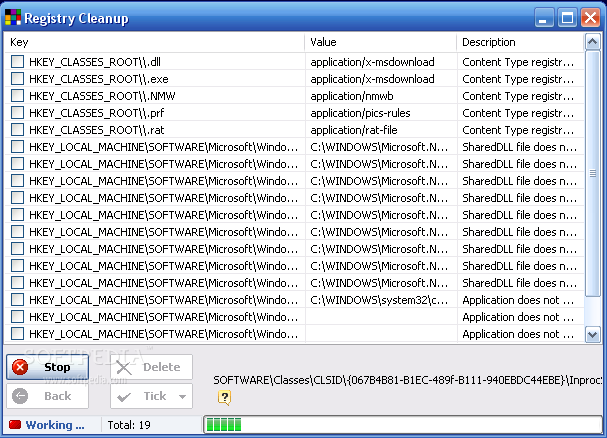Screen dimensions: 607x438
Task: Sort by the Key column header
Action: [x=154, y=42]
